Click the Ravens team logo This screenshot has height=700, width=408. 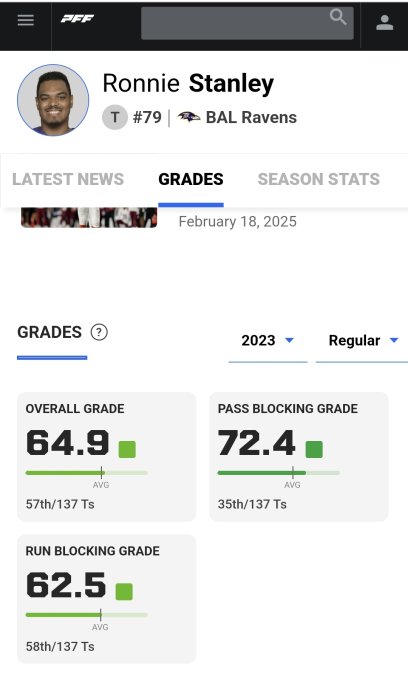click(x=189, y=117)
